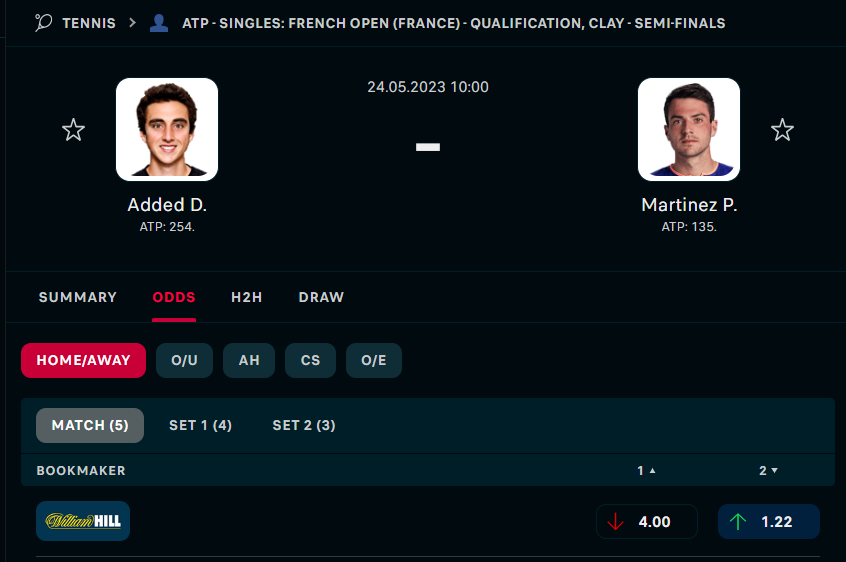
Task: Open the Draw tab
Action: click(x=321, y=297)
